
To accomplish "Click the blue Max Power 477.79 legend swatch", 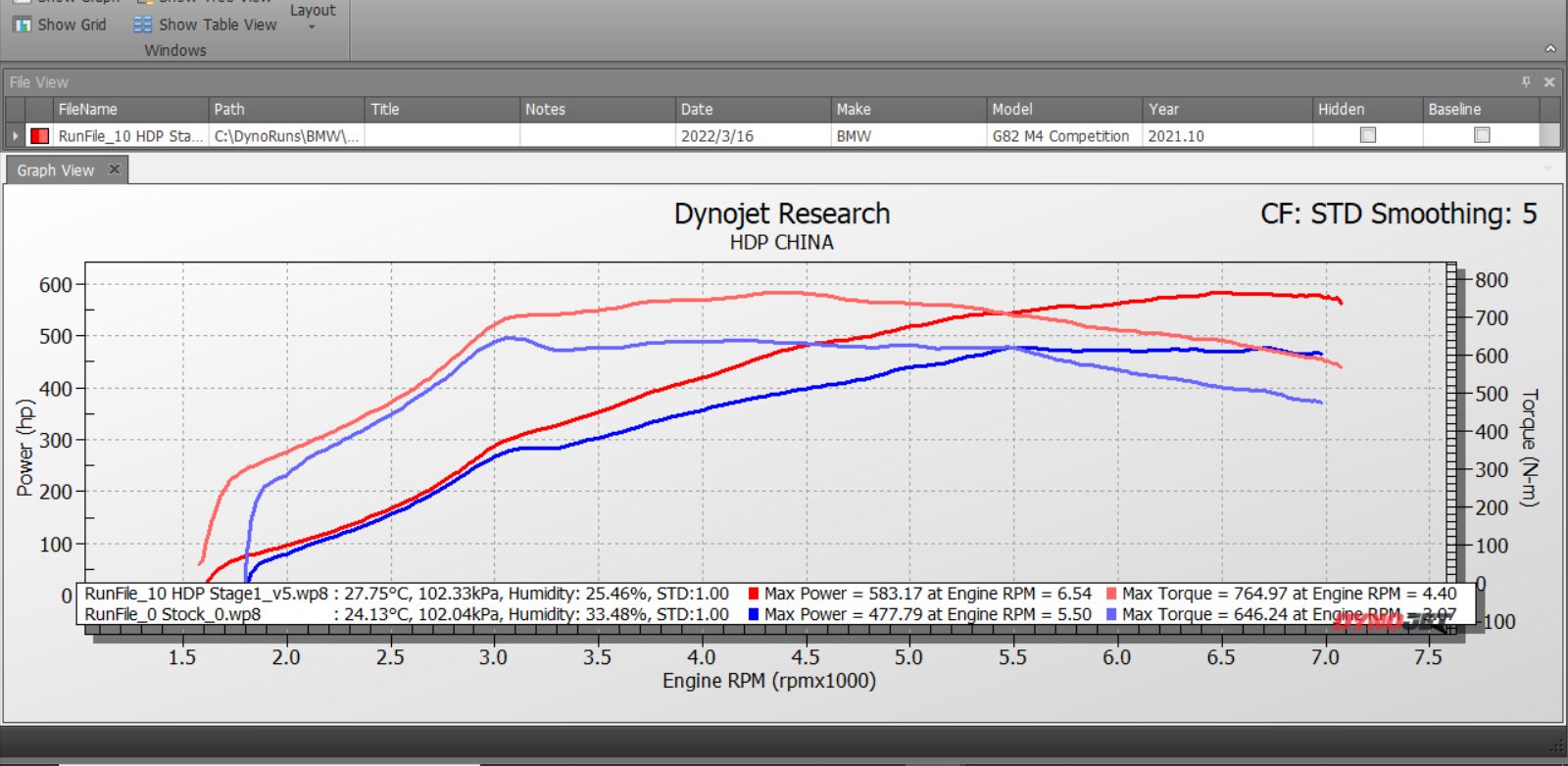I will (x=754, y=615).
